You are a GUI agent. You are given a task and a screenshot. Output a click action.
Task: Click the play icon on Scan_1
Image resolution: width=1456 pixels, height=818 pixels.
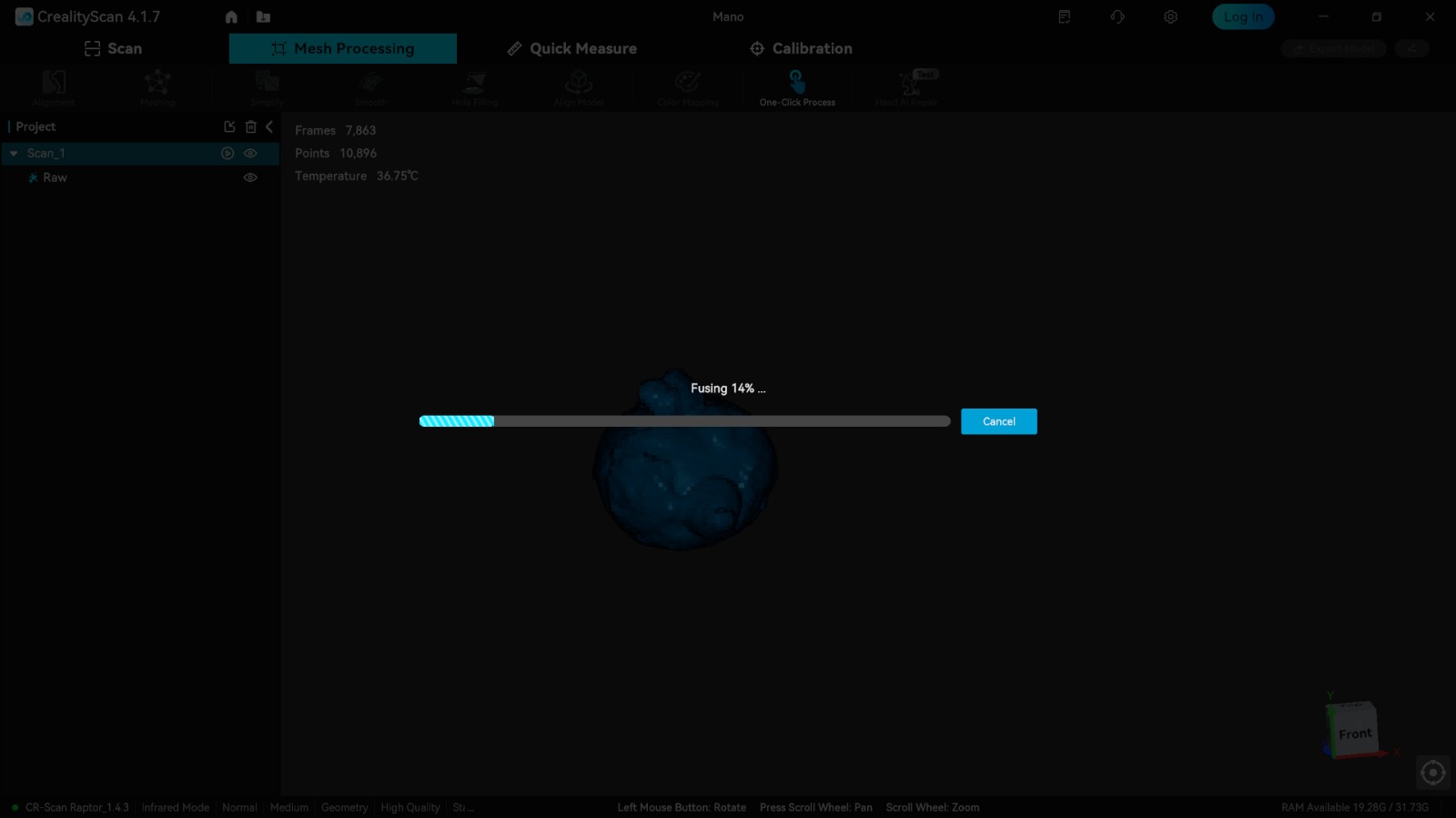point(227,153)
